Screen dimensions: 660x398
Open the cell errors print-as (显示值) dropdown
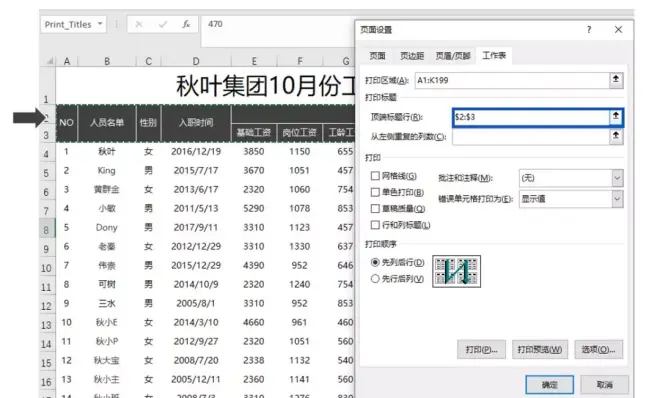pyautogui.click(x=617, y=199)
